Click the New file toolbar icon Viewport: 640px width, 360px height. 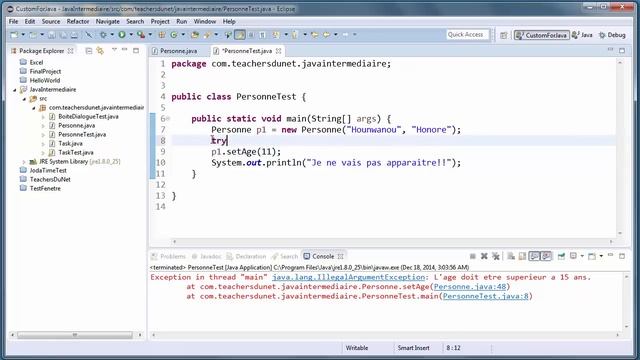pyautogui.click(x=14, y=35)
